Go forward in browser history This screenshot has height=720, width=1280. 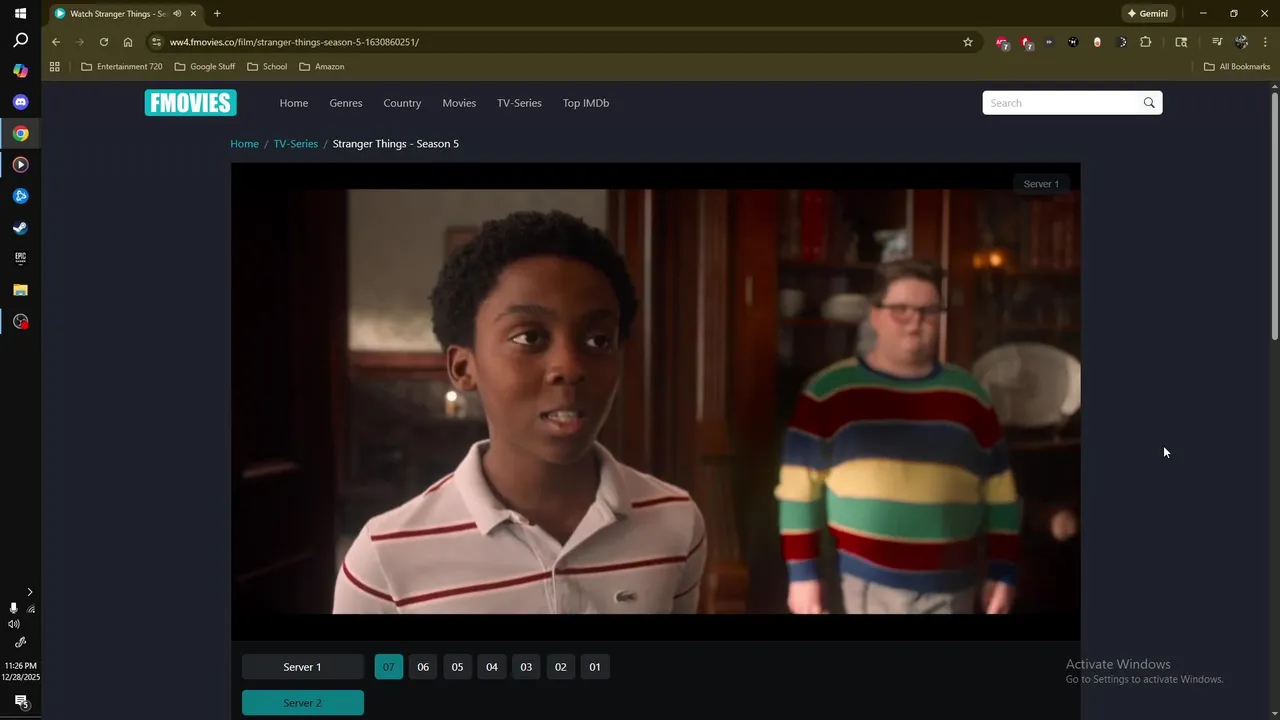pos(80,42)
